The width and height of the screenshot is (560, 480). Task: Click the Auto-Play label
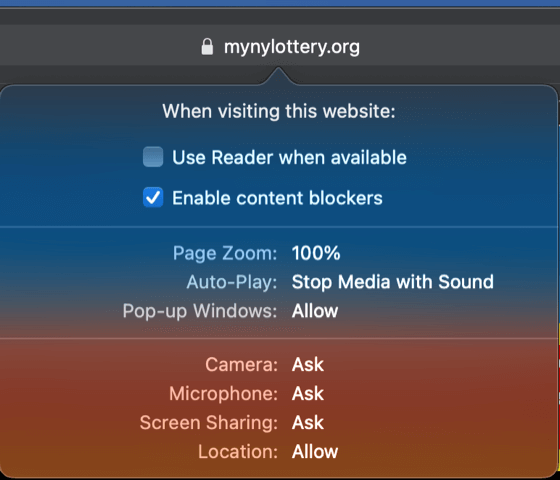(x=232, y=282)
